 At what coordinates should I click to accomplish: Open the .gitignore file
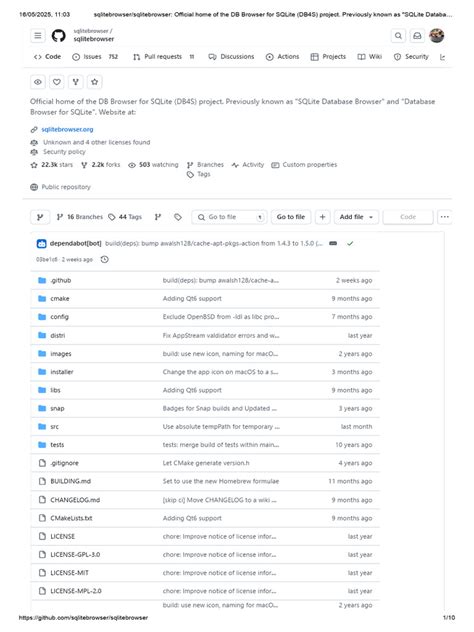click(64, 464)
